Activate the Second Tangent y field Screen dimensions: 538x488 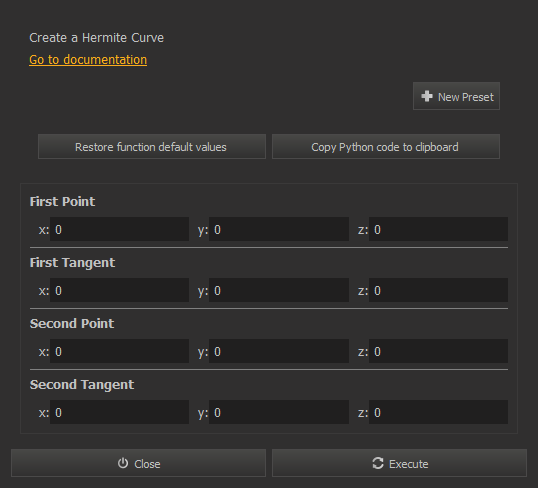[x=279, y=412]
